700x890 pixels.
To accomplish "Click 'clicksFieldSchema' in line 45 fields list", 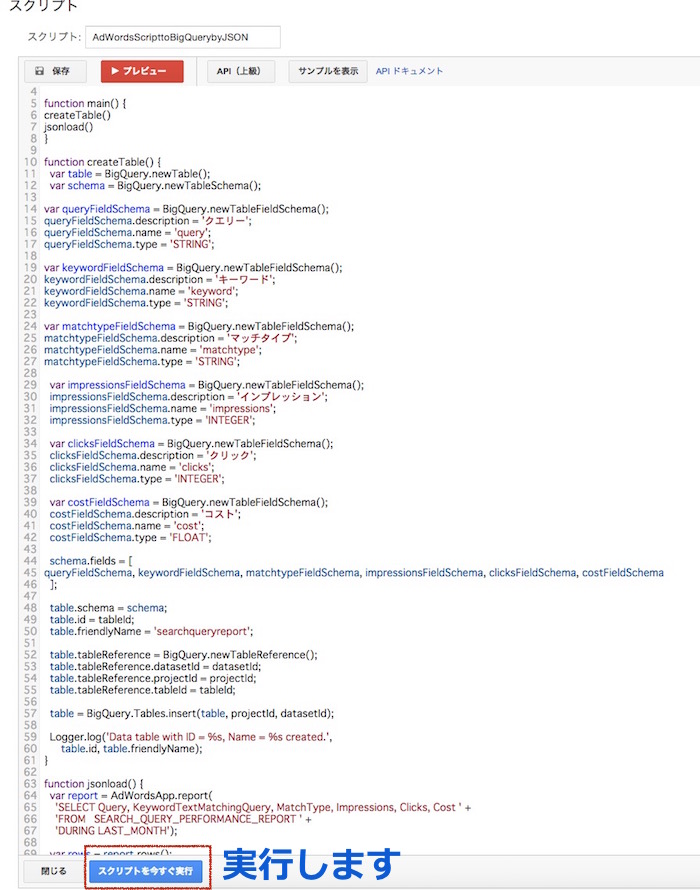I will [533, 573].
